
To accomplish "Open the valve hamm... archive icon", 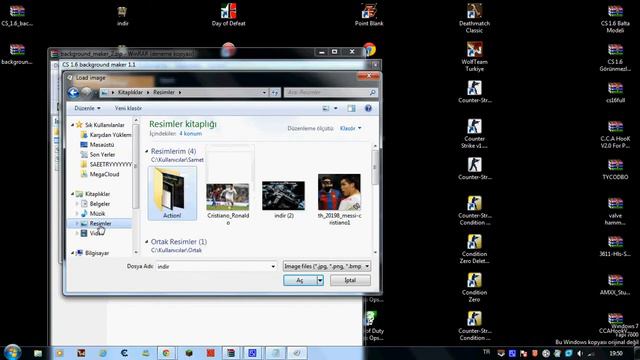I will (615, 211).
